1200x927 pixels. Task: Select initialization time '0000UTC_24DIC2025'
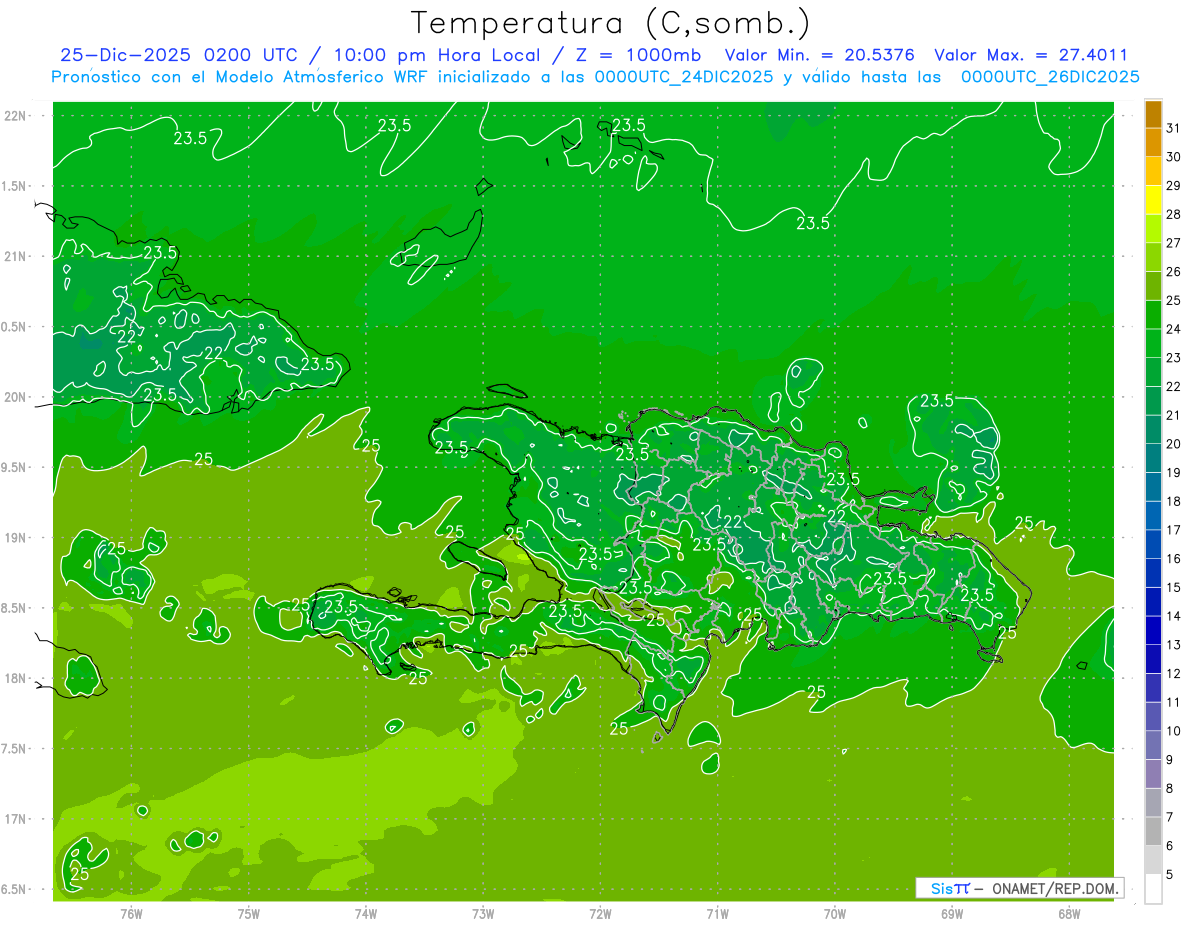coord(683,77)
